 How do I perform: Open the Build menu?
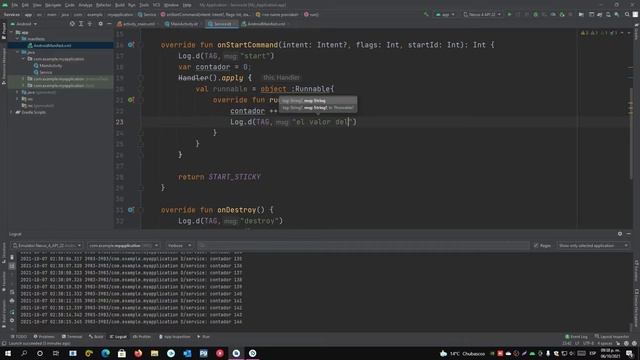point(120,5)
